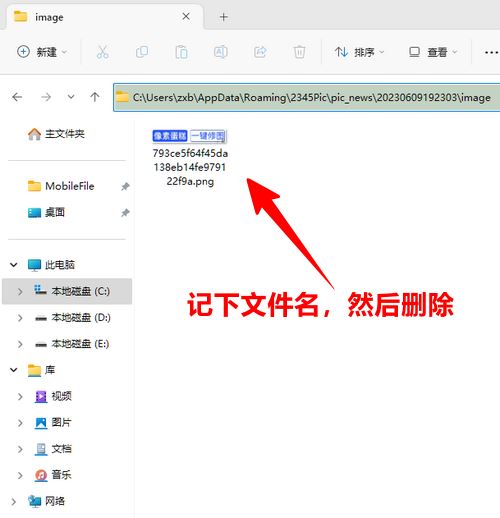Click the Cut scissors icon
Image resolution: width=500 pixels, height=518 pixels.
[x=102, y=52]
